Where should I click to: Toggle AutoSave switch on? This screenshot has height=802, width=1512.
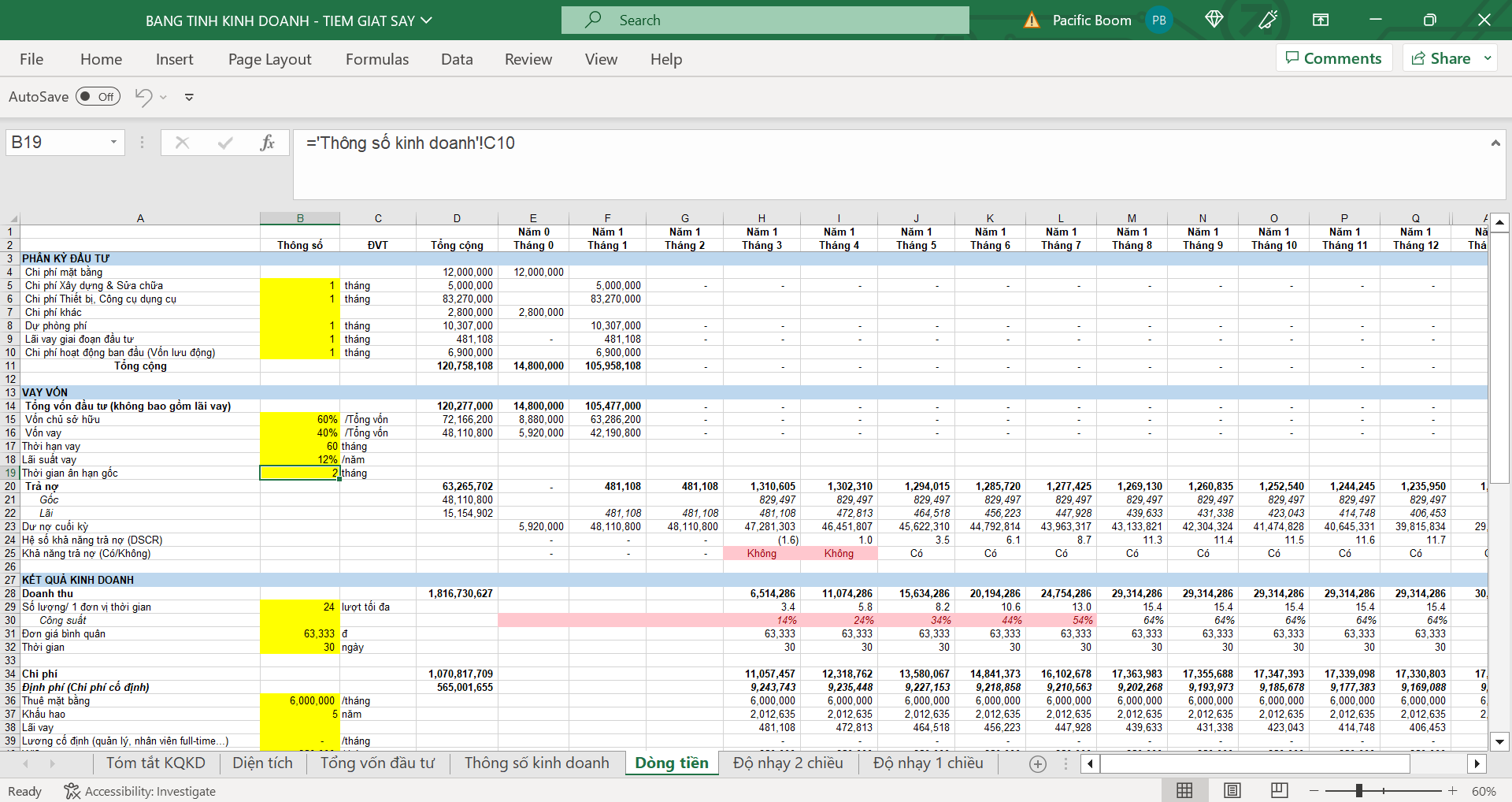click(98, 97)
